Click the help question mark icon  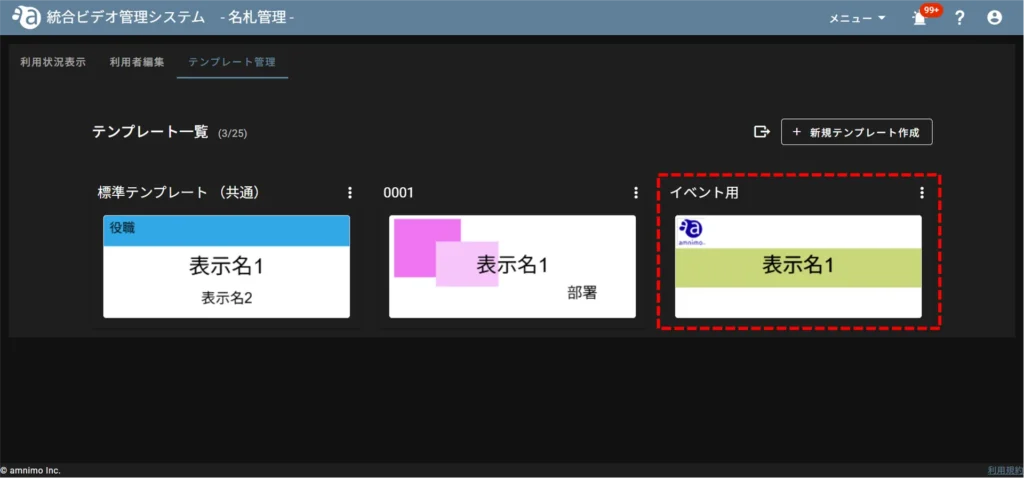[x=959, y=17]
